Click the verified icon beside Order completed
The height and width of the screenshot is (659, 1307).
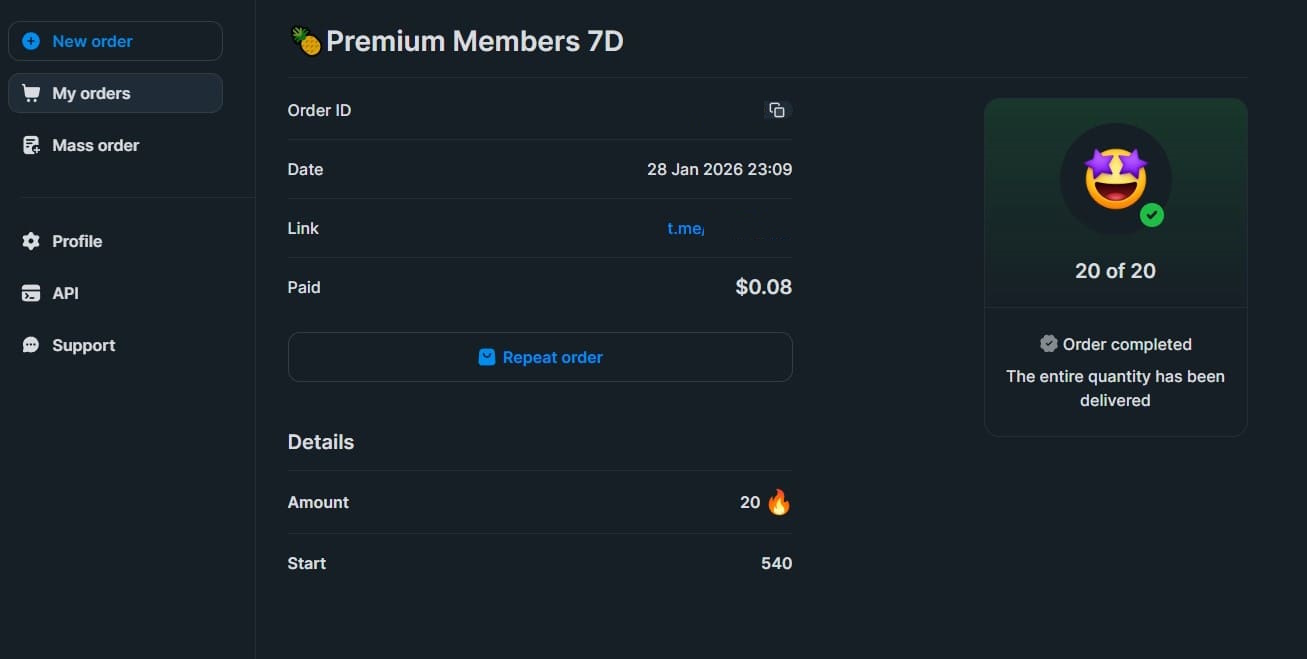coord(1048,344)
